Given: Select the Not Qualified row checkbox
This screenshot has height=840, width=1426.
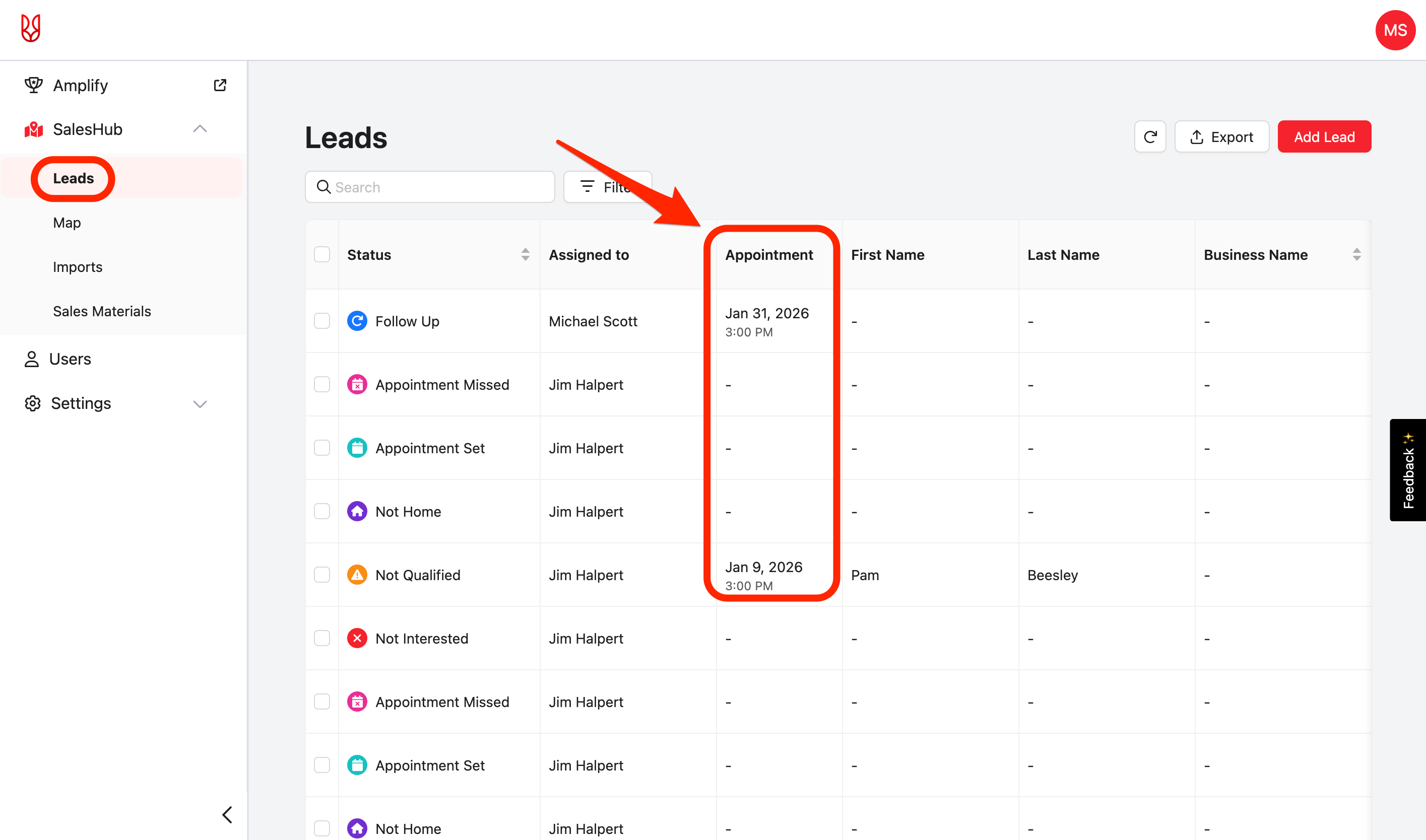Looking at the screenshot, I should click(321, 575).
